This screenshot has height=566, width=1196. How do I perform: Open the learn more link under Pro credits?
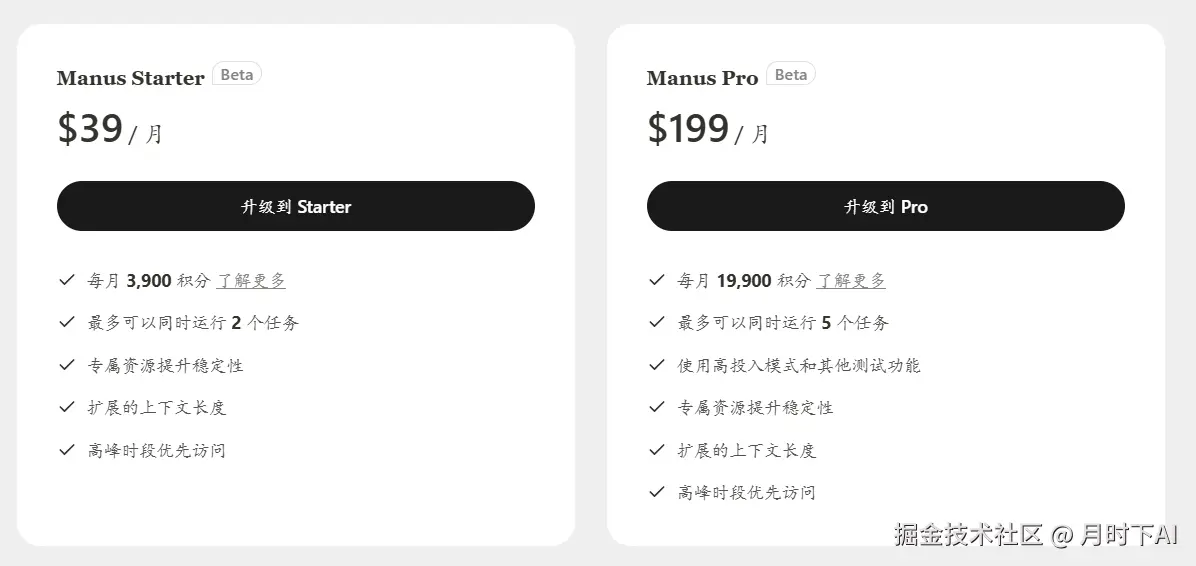pyautogui.click(x=851, y=281)
